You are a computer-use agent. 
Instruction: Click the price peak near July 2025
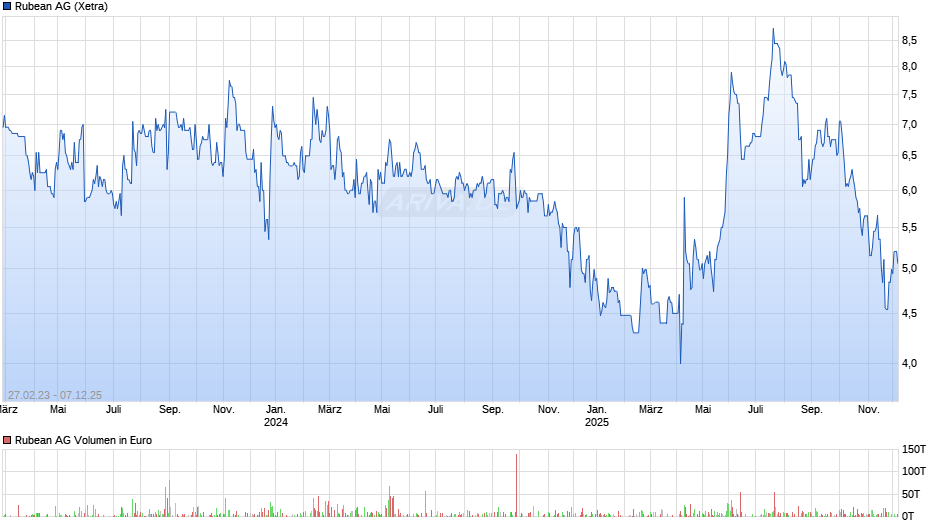pyautogui.click(x=773, y=29)
